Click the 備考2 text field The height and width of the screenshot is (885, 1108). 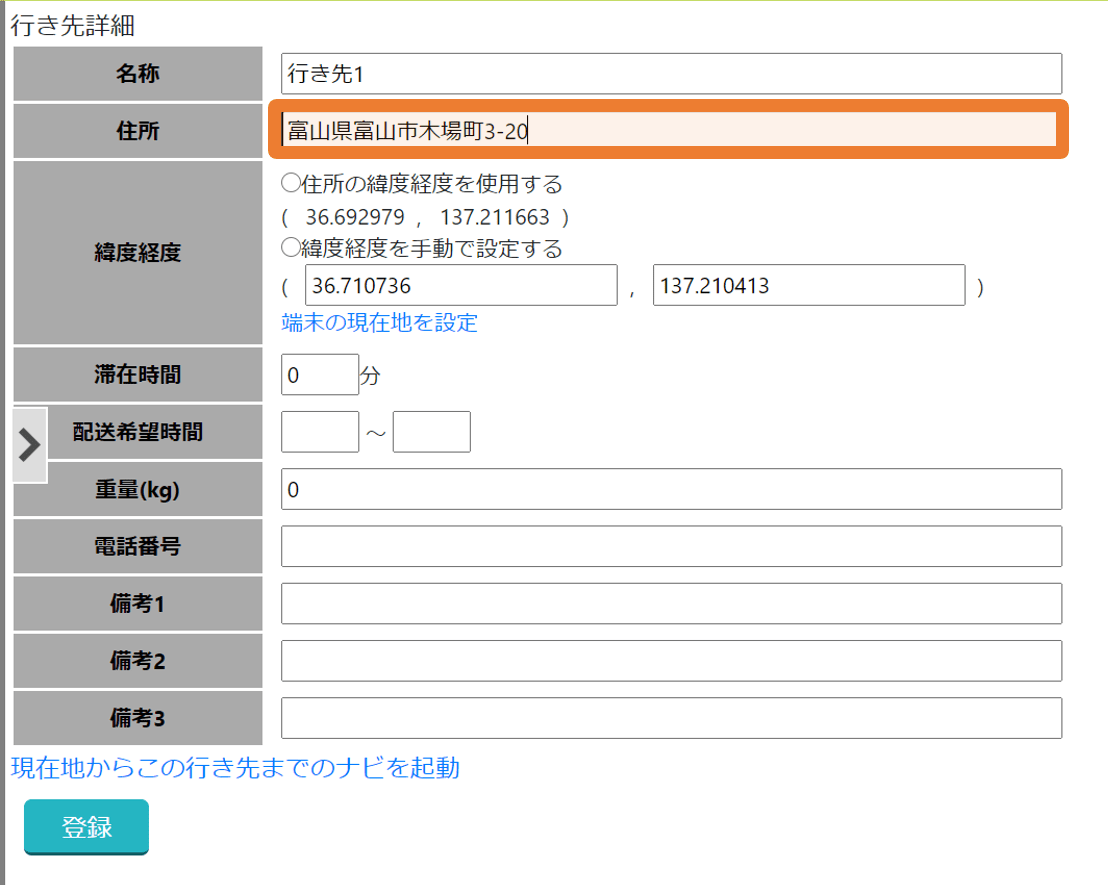click(x=671, y=661)
